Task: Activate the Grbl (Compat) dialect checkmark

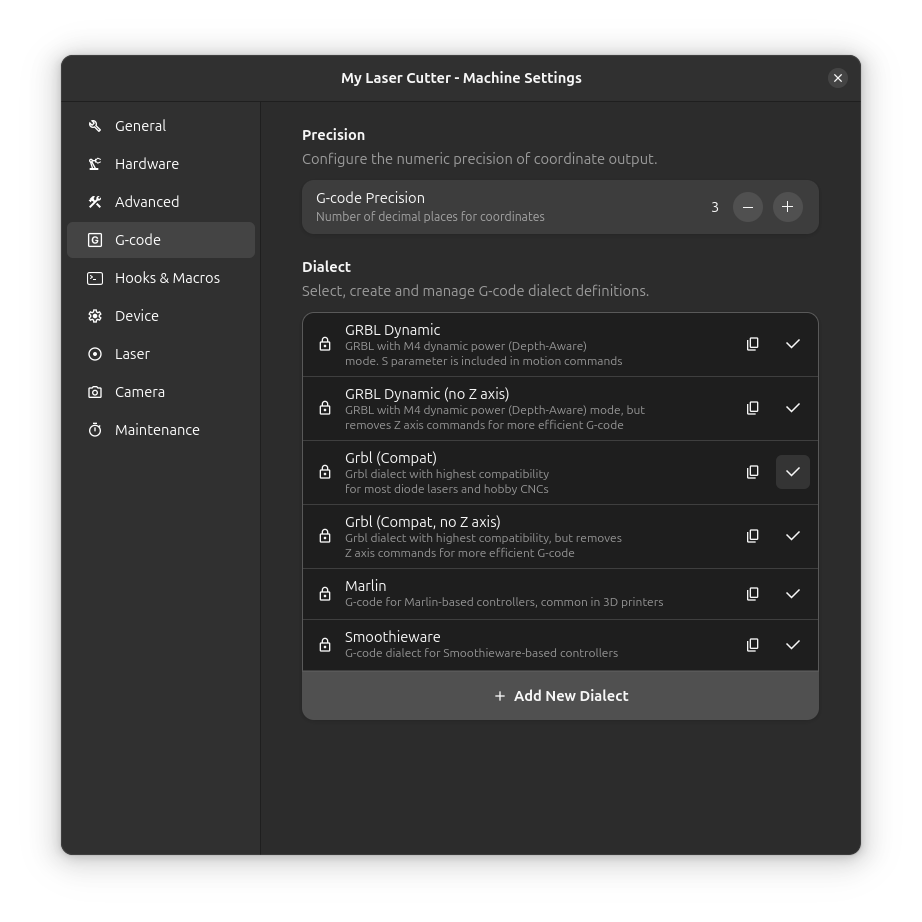Action: click(793, 472)
